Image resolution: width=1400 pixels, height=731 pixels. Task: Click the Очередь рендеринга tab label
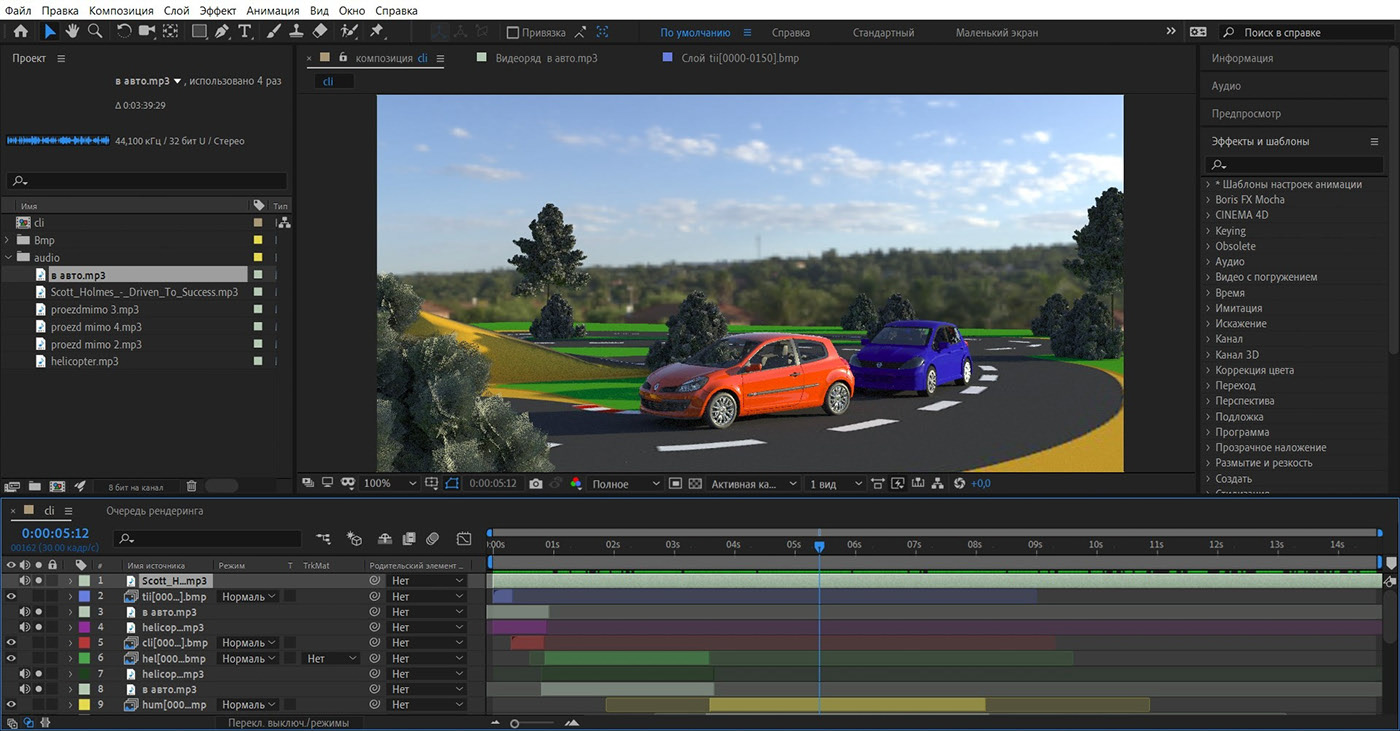coord(155,511)
